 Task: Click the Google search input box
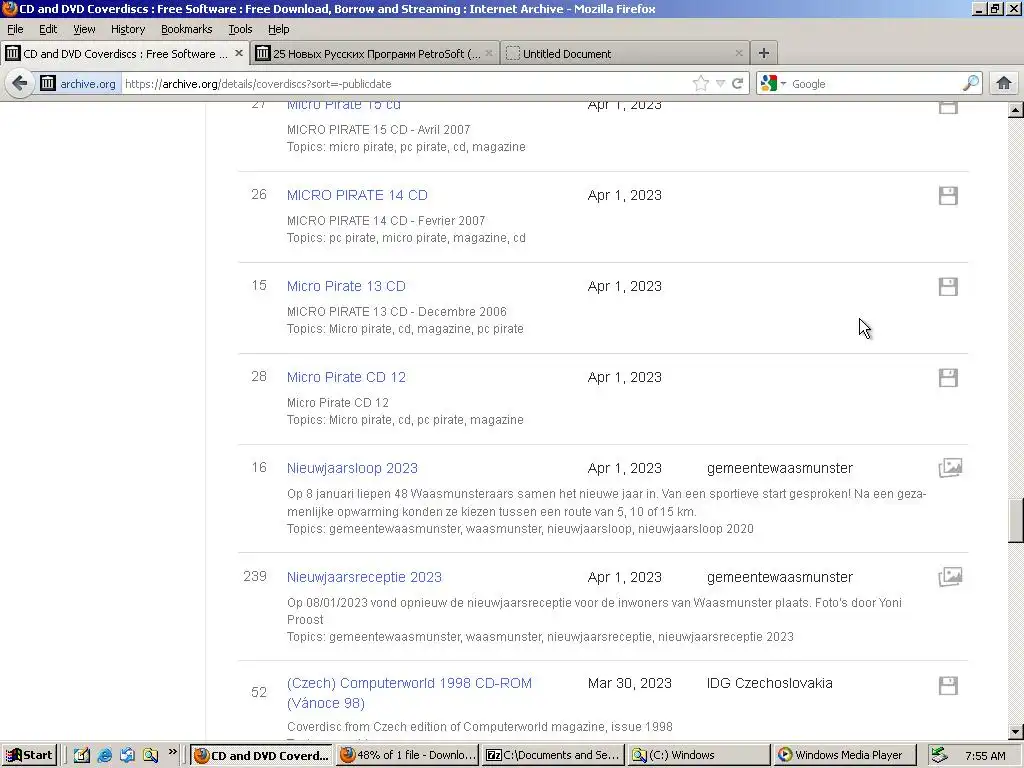tap(875, 84)
